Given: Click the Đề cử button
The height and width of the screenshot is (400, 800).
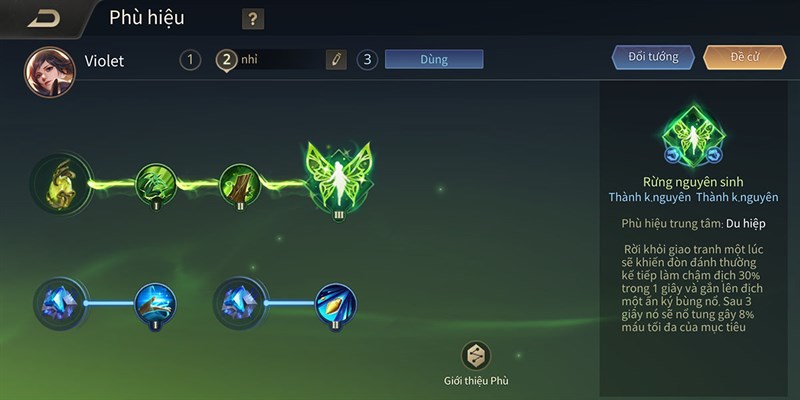Looking at the screenshot, I should [x=744, y=57].
